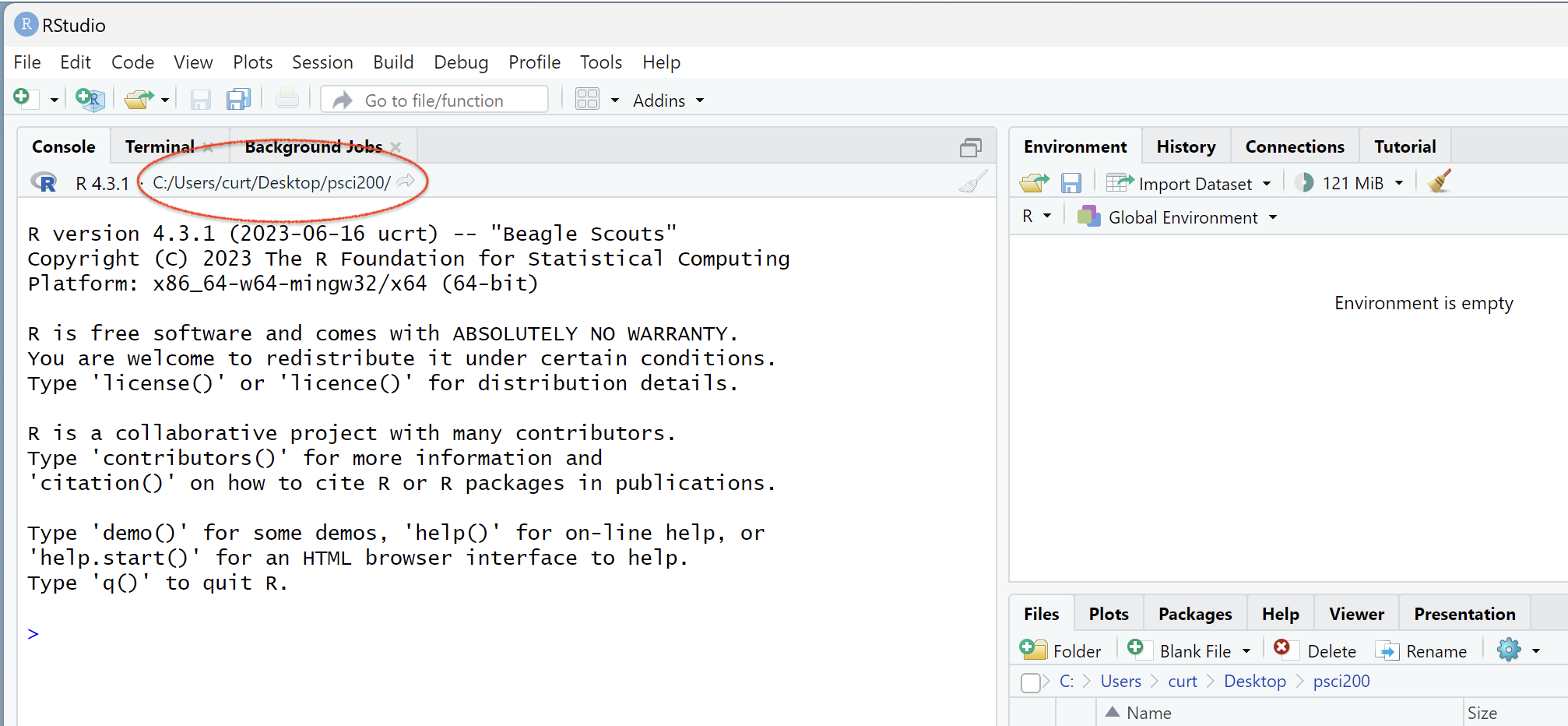Open the Code menu
This screenshot has width=1568, height=726.
[132, 62]
